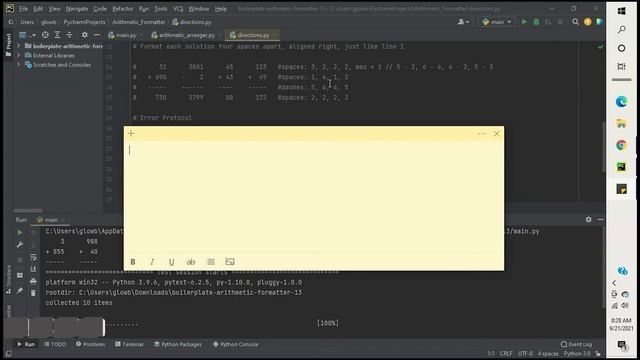Open the Project view selector dropdown
The image size is (640, 360).
(27, 35)
